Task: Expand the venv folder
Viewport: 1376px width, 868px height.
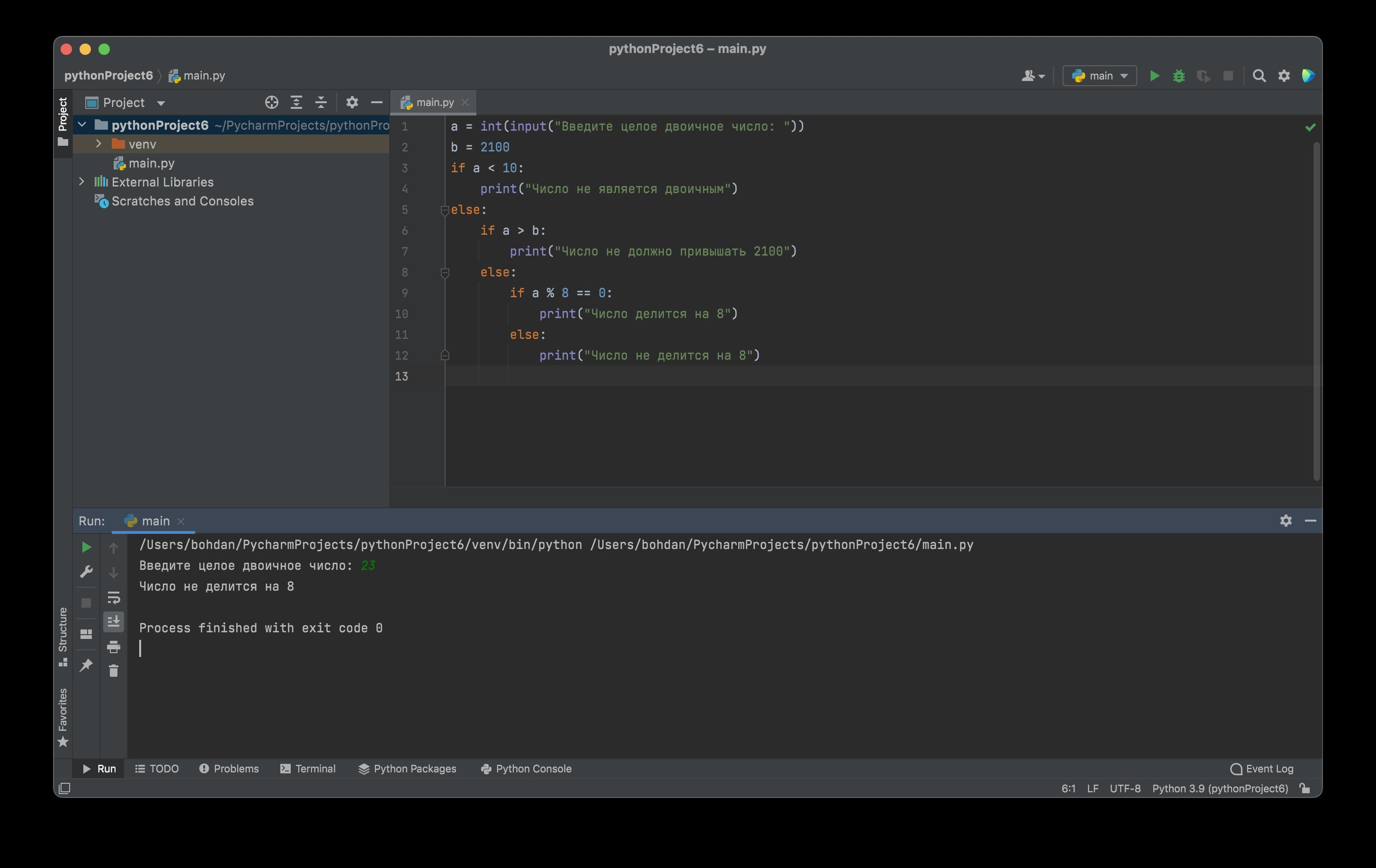Action: 98,144
